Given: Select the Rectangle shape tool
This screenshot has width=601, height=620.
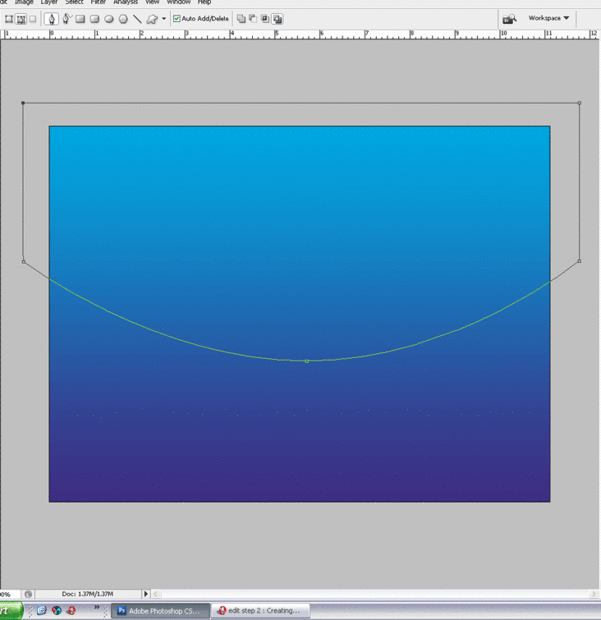Looking at the screenshot, I should (x=80, y=19).
